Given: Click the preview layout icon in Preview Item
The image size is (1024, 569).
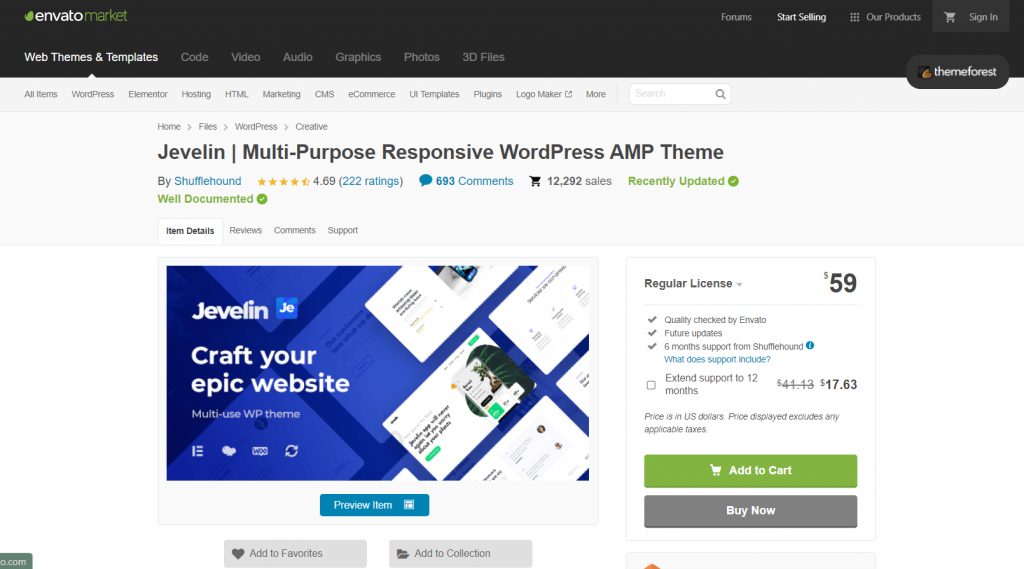Looking at the screenshot, I should tap(409, 505).
